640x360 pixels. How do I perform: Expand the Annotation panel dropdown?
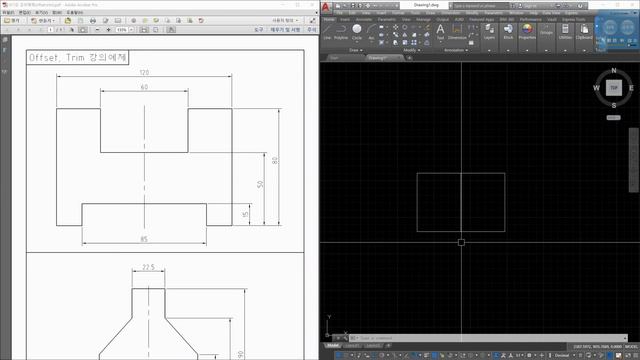coord(456,50)
